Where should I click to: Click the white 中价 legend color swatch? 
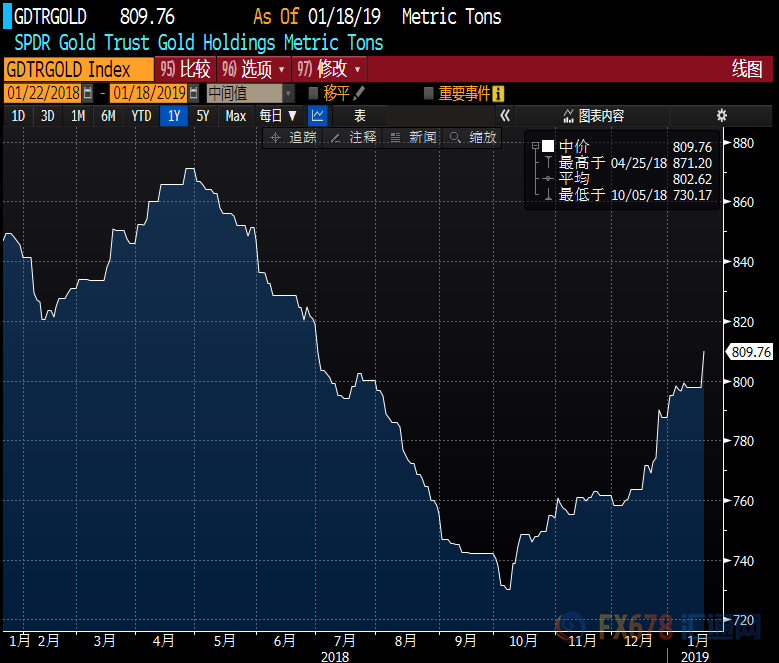(x=547, y=147)
